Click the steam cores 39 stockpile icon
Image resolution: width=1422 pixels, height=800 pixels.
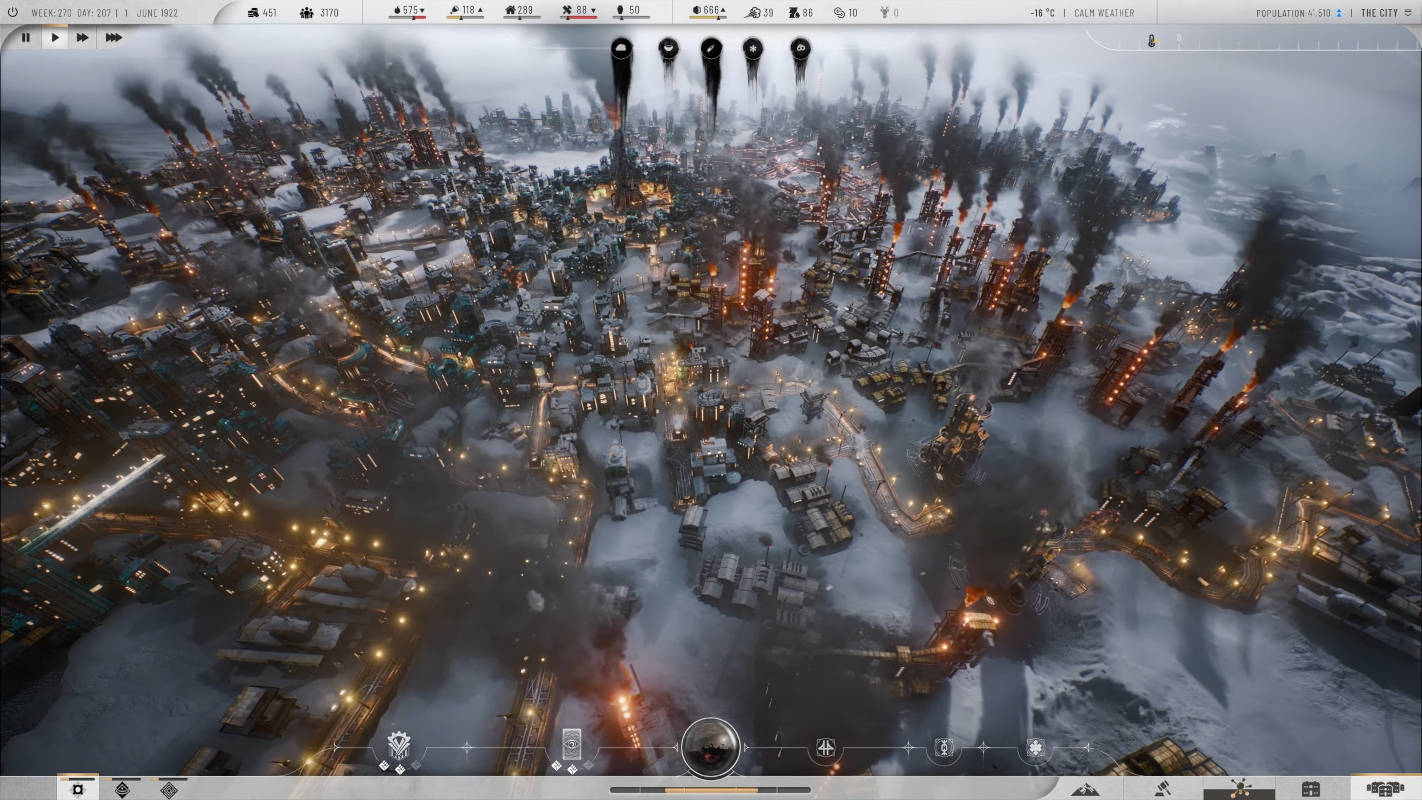(x=760, y=13)
